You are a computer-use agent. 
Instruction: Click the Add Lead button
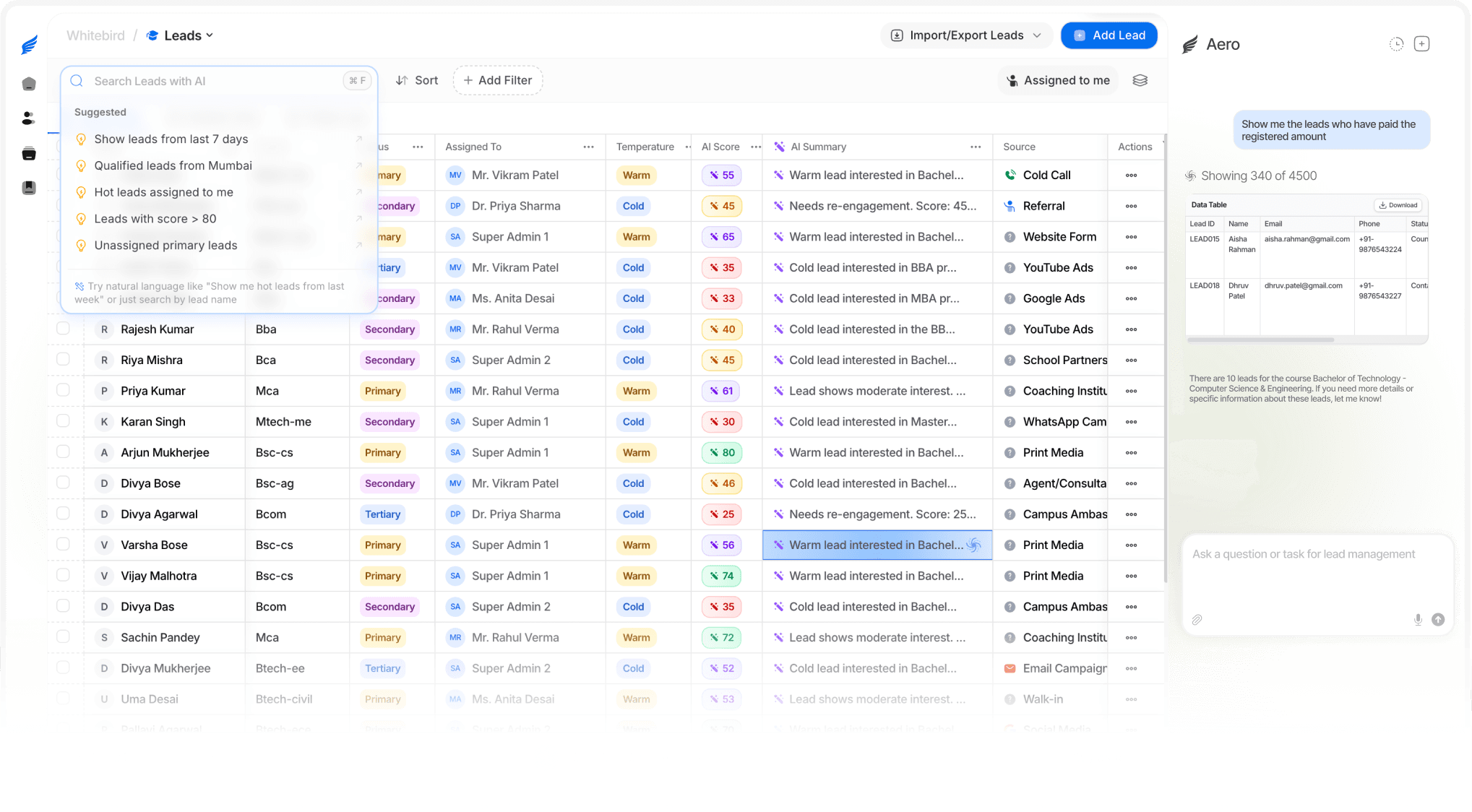(1109, 35)
